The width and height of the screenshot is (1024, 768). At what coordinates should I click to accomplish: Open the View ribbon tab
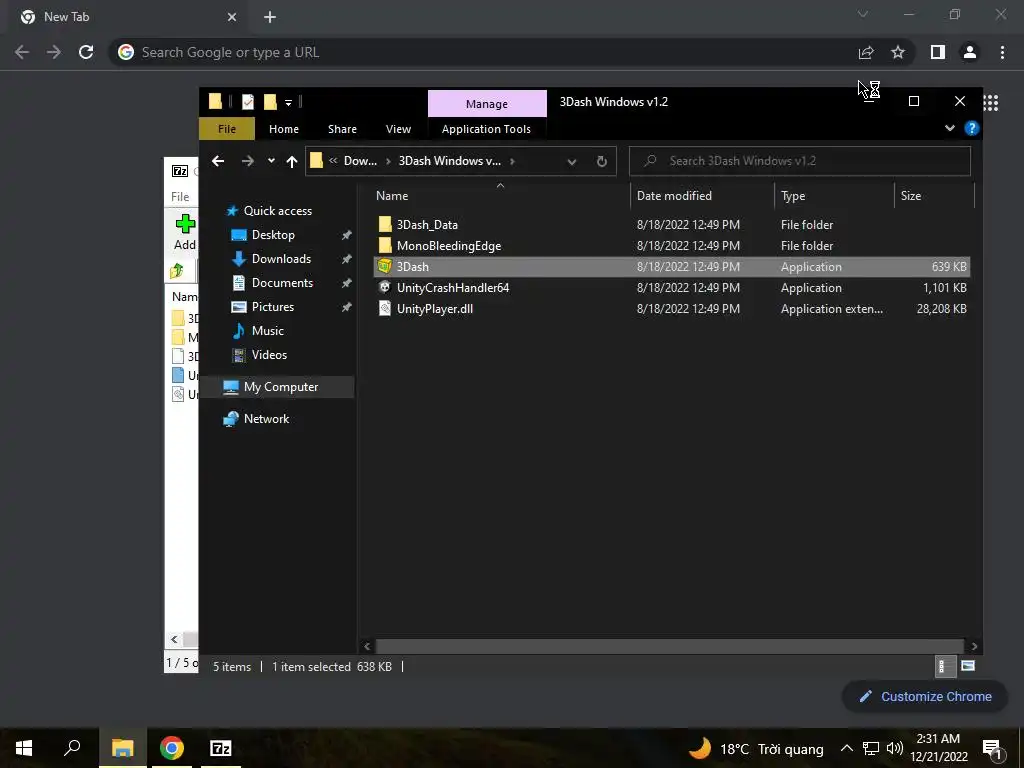(x=398, y=129)
